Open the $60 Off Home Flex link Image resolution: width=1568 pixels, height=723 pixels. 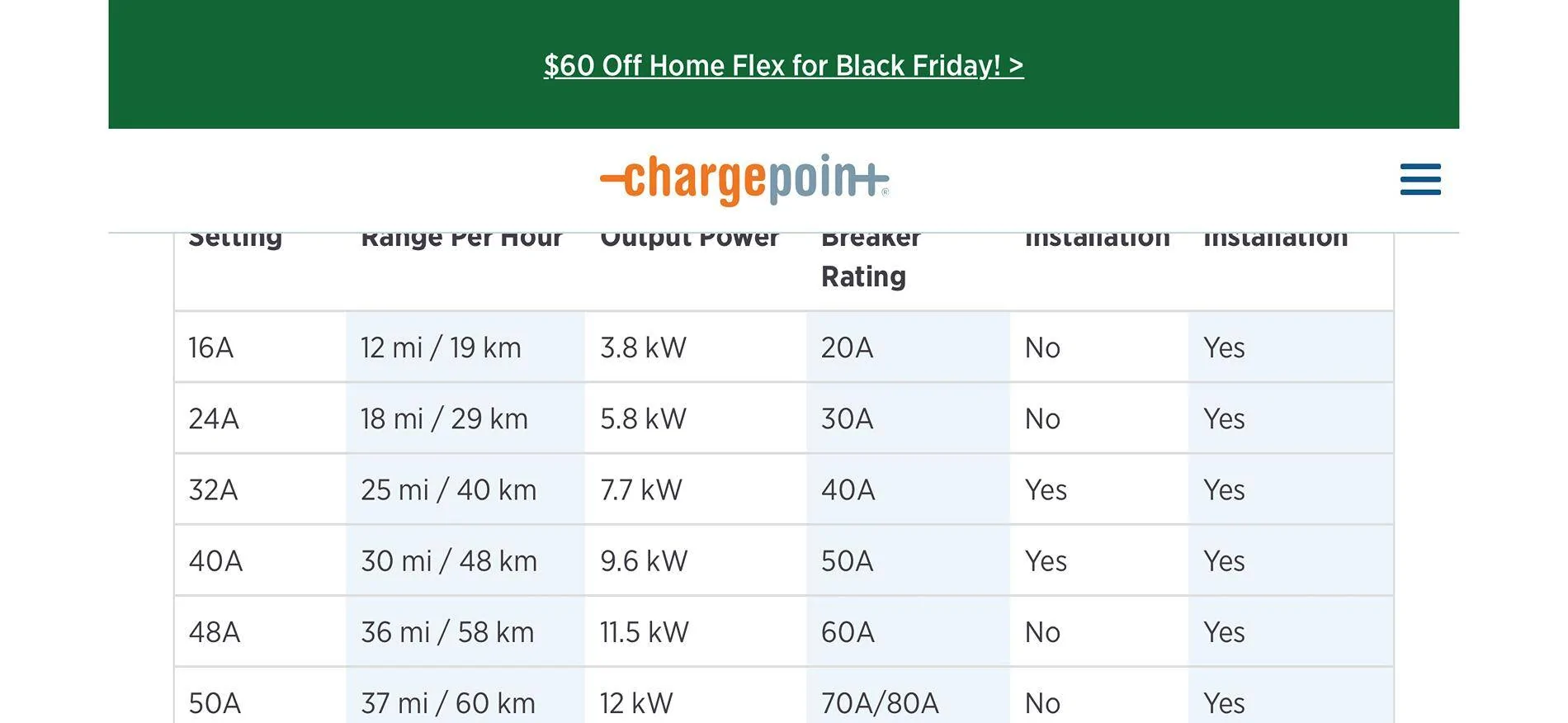pos(783,65)
